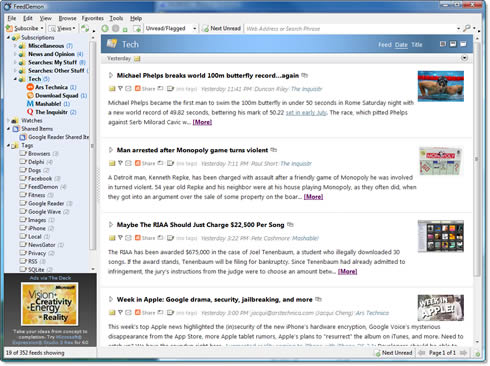Select the Delphi tag
Screen dimensions: 490x366
point(36,162)
